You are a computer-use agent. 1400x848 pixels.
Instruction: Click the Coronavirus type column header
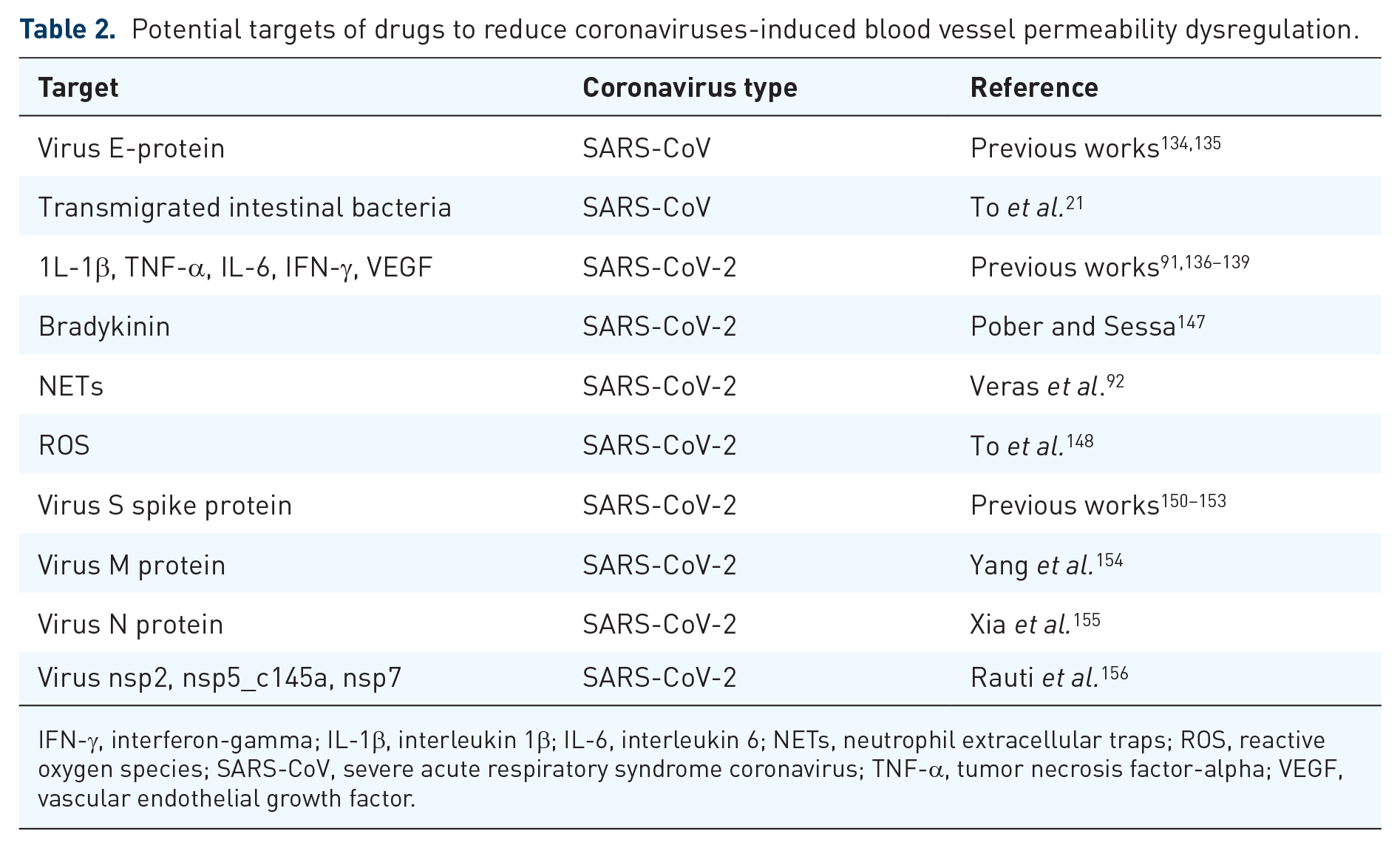(x=690, y=88)
